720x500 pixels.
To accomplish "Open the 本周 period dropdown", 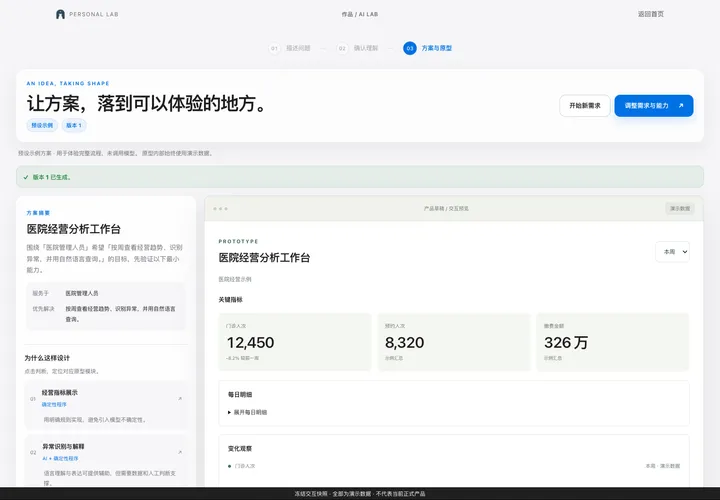I will tap(672, 252).
